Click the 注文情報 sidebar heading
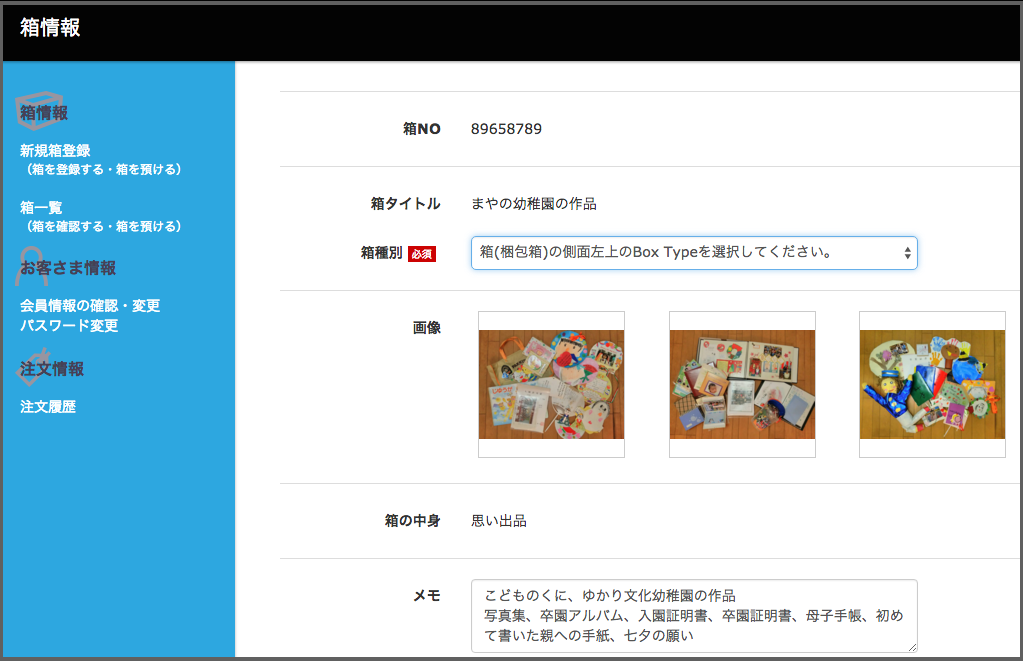 tap(52, 369)
